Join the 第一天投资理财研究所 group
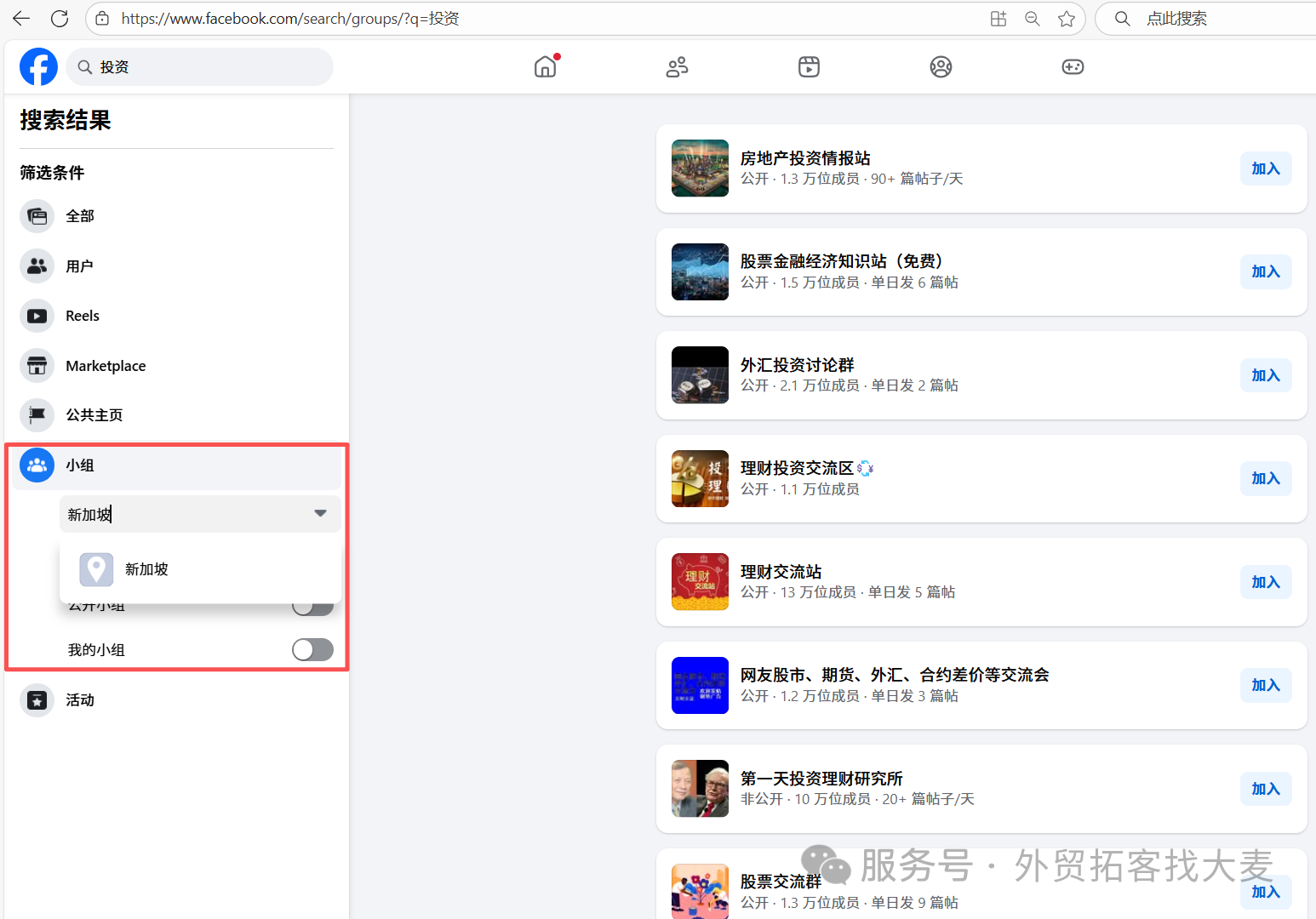 [1266, 789]
